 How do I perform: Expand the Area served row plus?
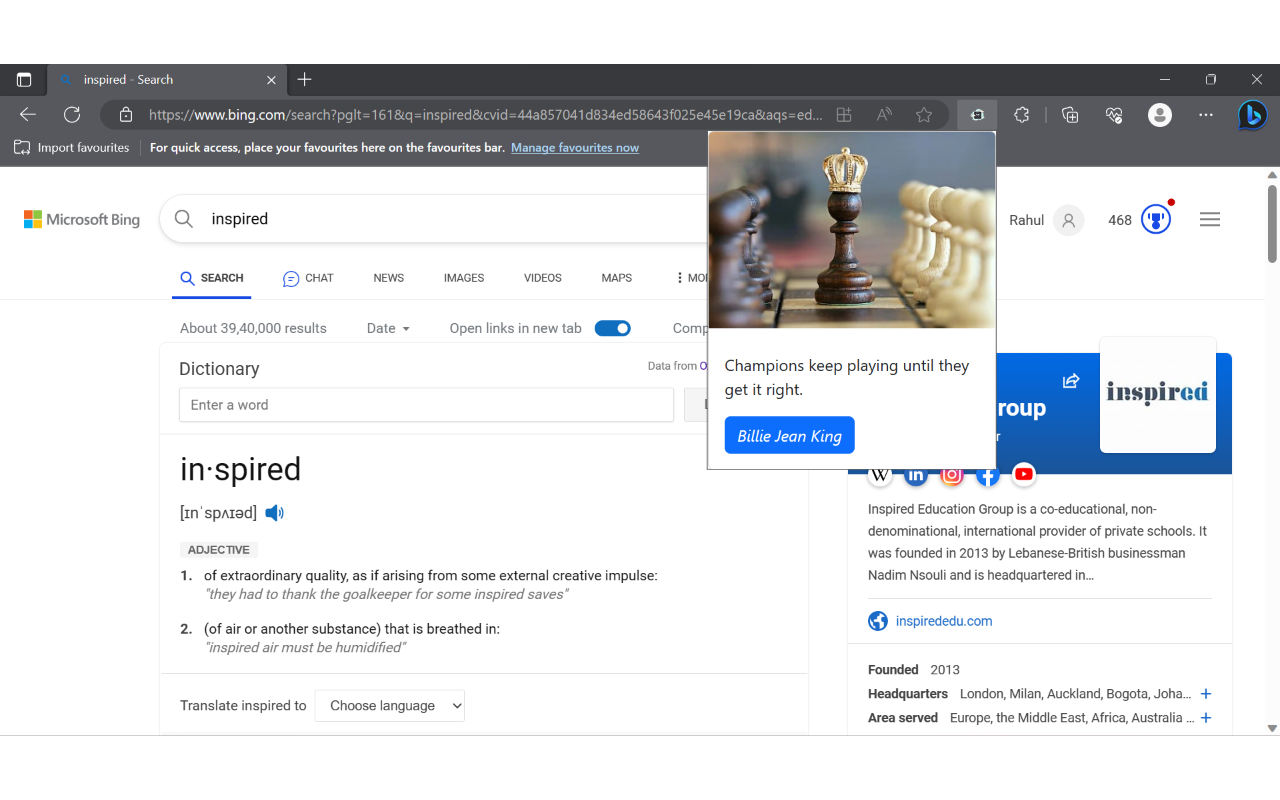tap(1206, 718)
